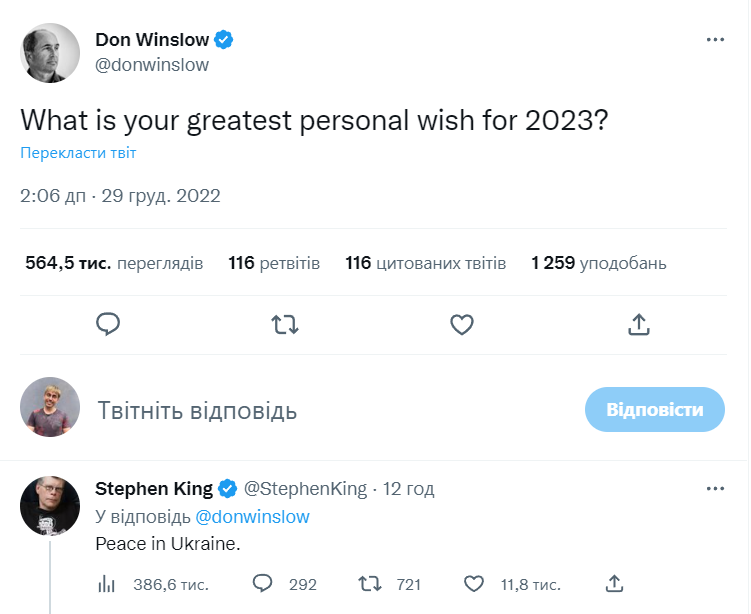The height and width of the screenshot is (614, 751).
Task: Focus the Твітніть відповідь reply field
Action: (300, 410)
